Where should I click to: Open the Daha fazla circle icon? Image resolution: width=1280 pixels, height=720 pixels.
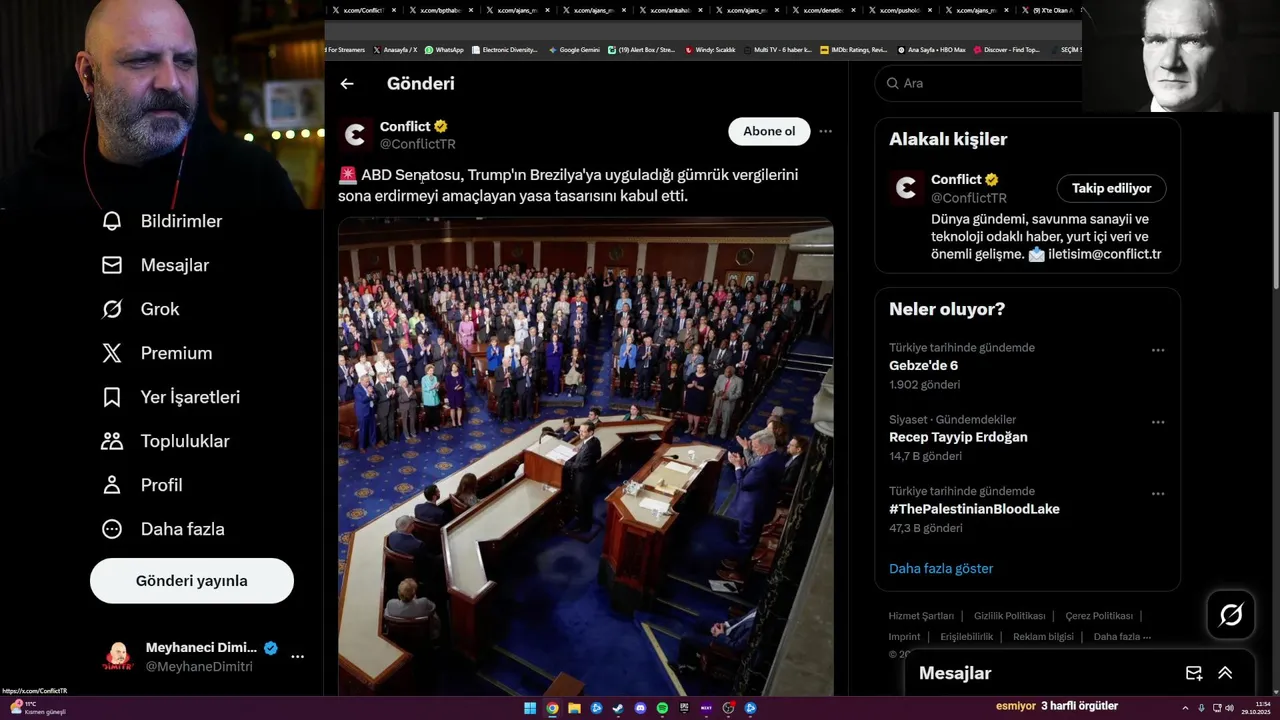click(x=112, y=529)
